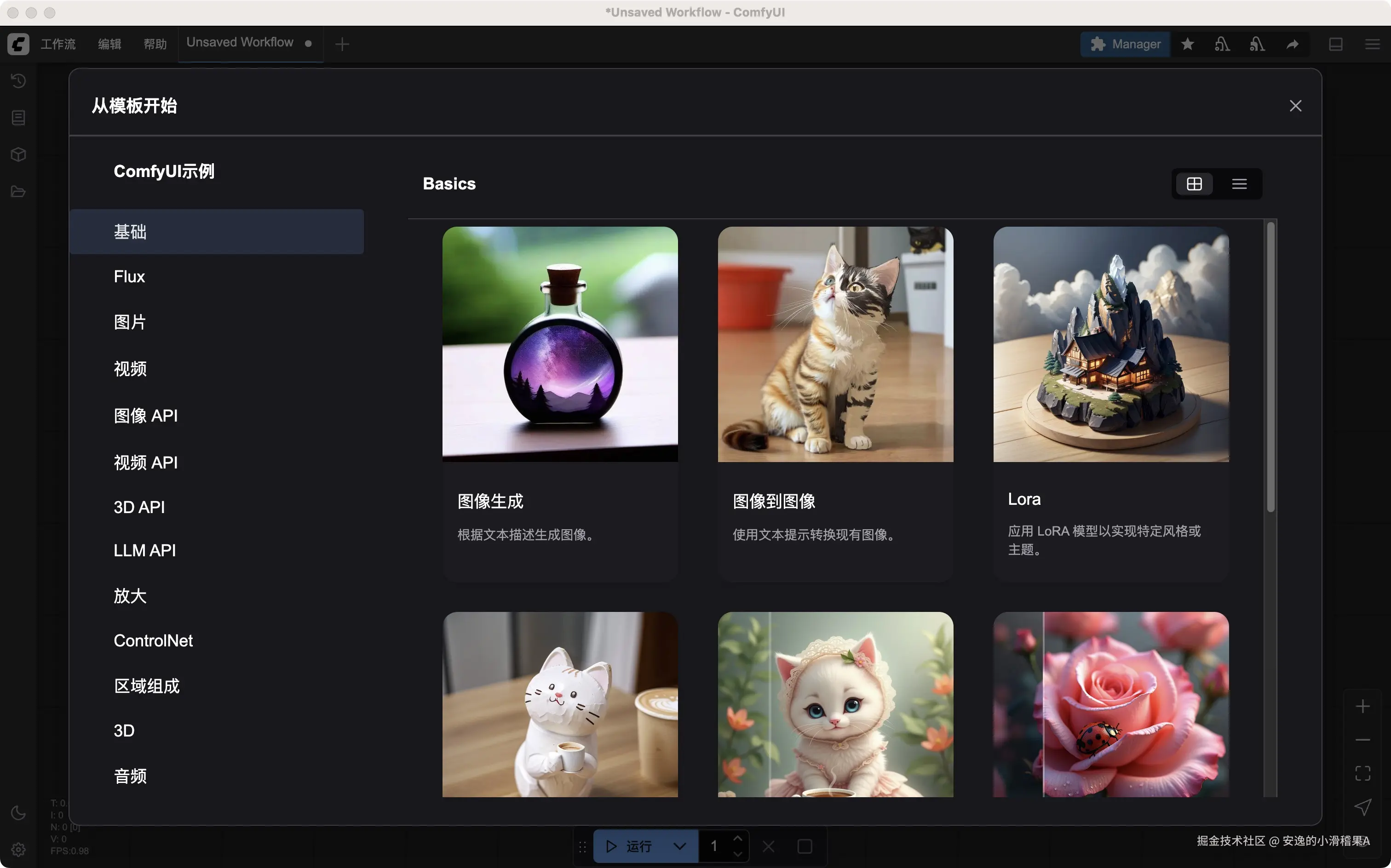Viewport: 1391px width, 868px height.
Task: Select the ControlNet category
Action: [x=153, y=641]
